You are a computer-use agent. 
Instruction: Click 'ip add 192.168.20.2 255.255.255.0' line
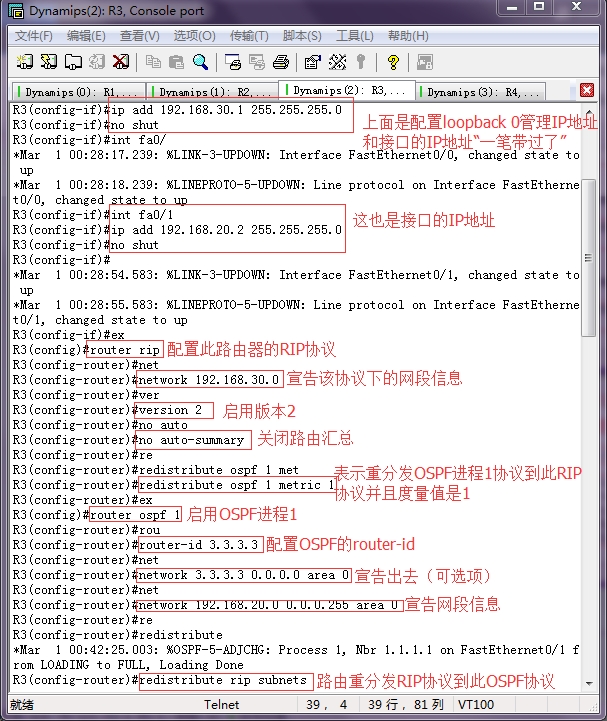[226, 229]
